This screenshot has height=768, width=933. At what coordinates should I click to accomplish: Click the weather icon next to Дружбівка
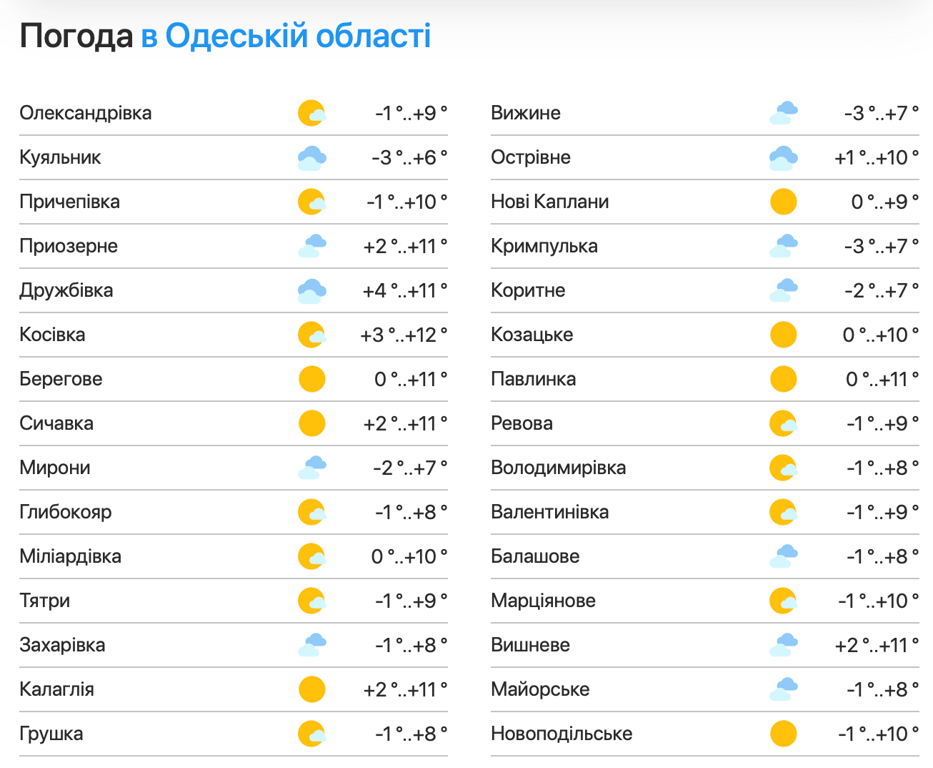312,291
